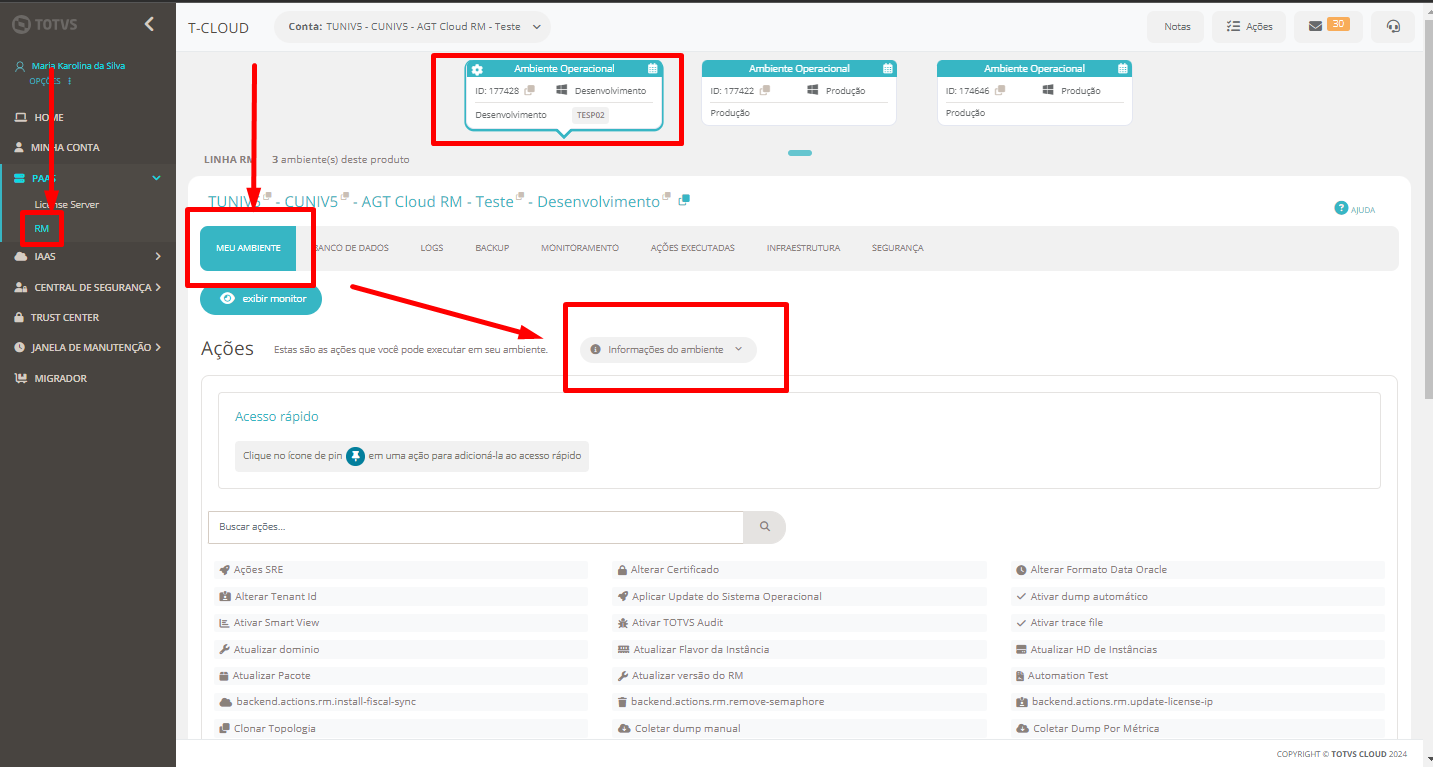Image resolution: width=1433 pixels, height=767 pixels.
Task: Collapse the sidebar with the left chevron
Action: point(149,24)
